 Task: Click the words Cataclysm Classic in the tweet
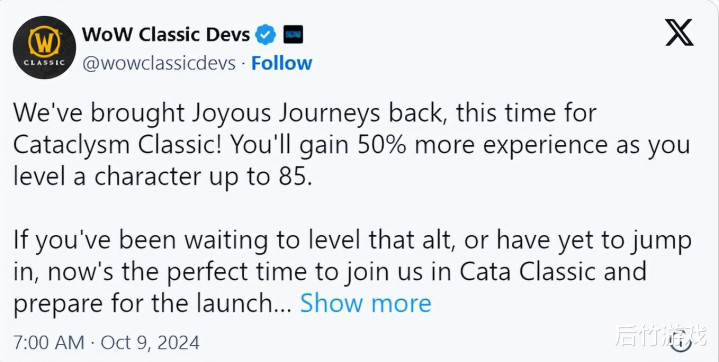pyautogui.click(x=119, y=145)
